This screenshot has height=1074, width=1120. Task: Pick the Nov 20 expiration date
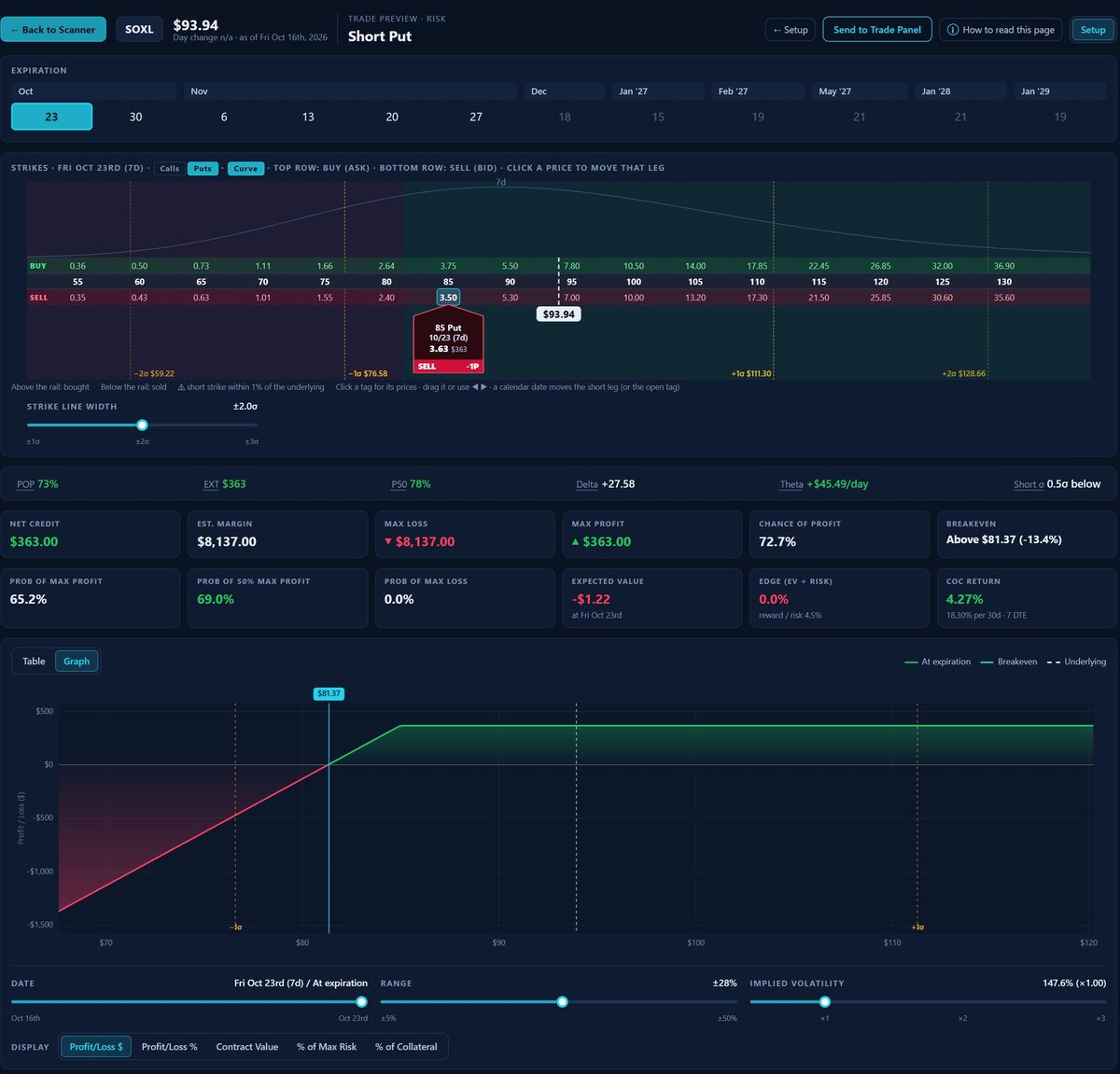tap(392, 117)
